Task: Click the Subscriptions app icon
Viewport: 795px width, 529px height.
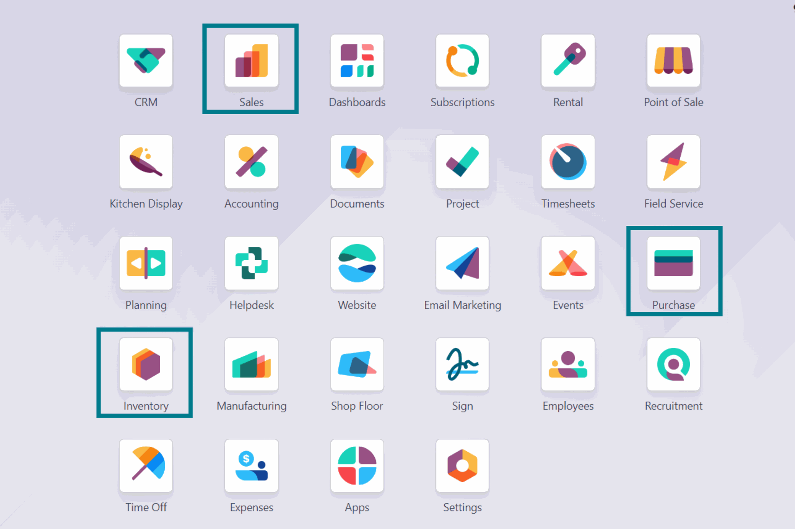Action: click(462, 61)
